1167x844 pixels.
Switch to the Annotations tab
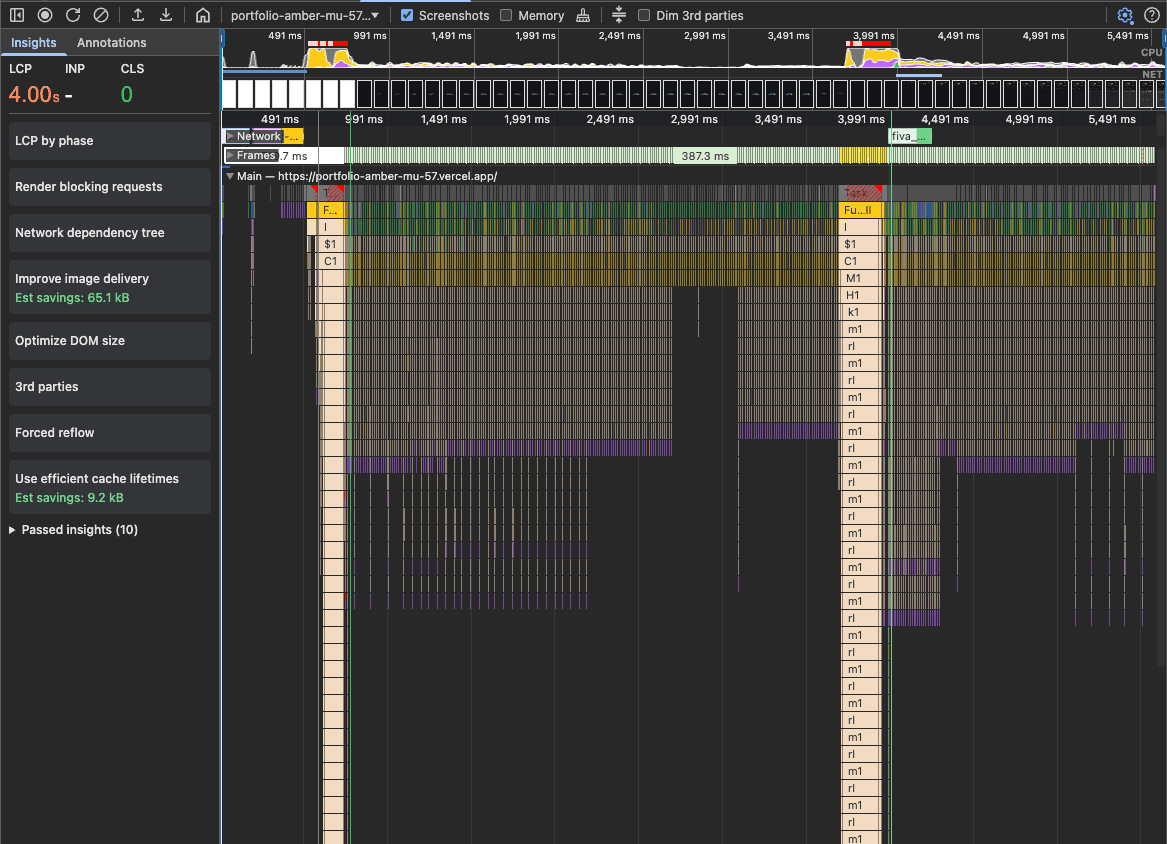(x=111, y=42)
